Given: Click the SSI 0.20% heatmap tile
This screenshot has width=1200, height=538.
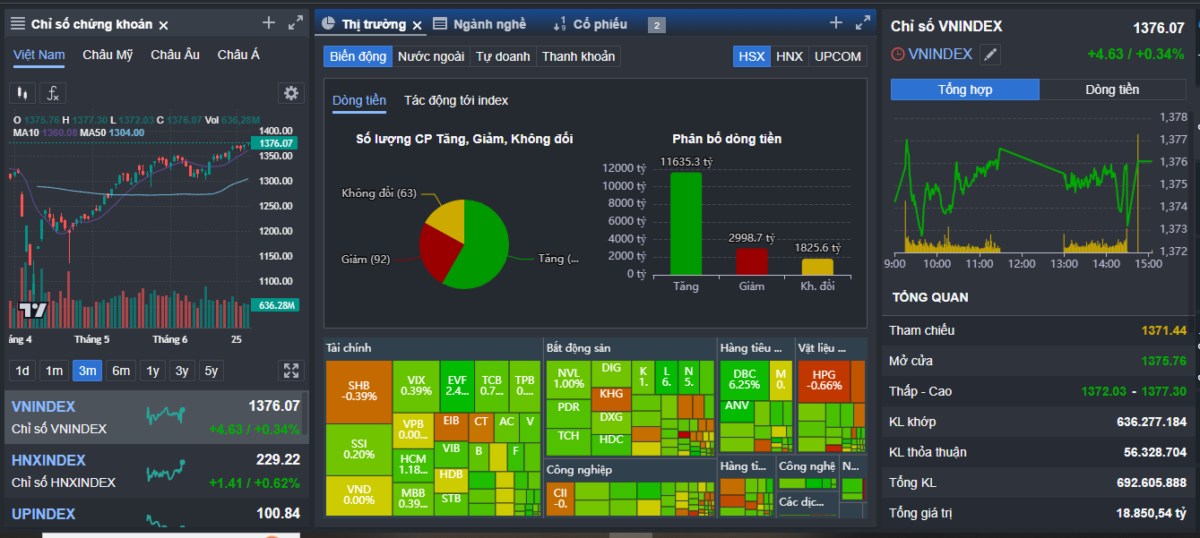Looking at the screenshot, I should click(358, 448).
